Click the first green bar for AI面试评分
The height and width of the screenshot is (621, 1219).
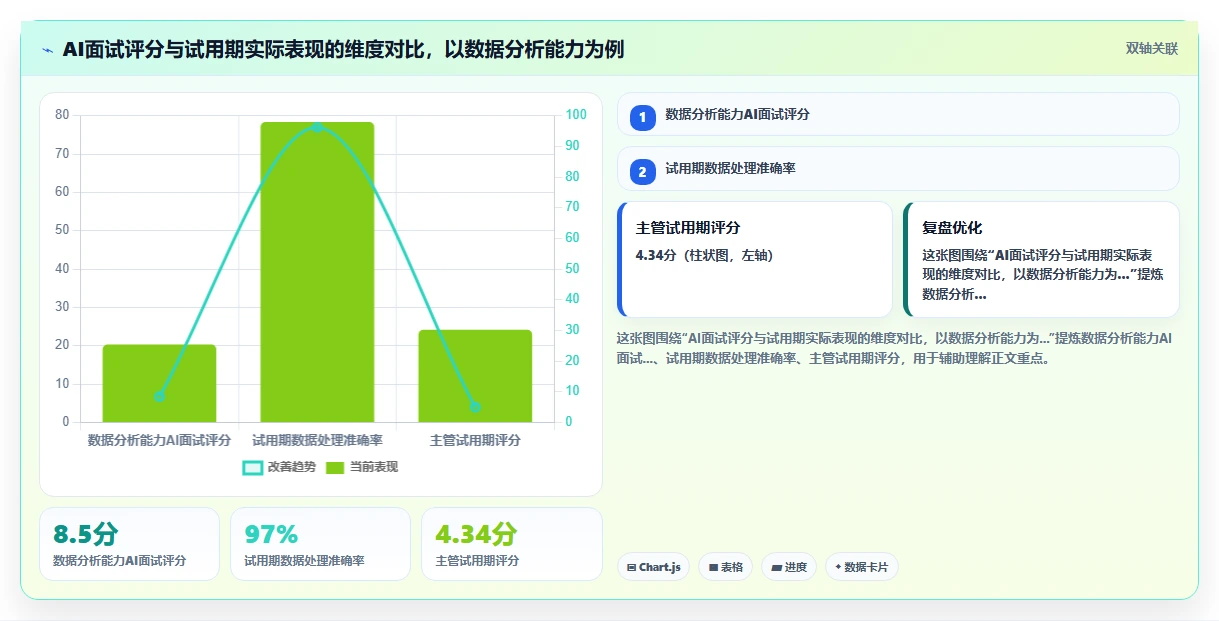[x=159, y=383]
